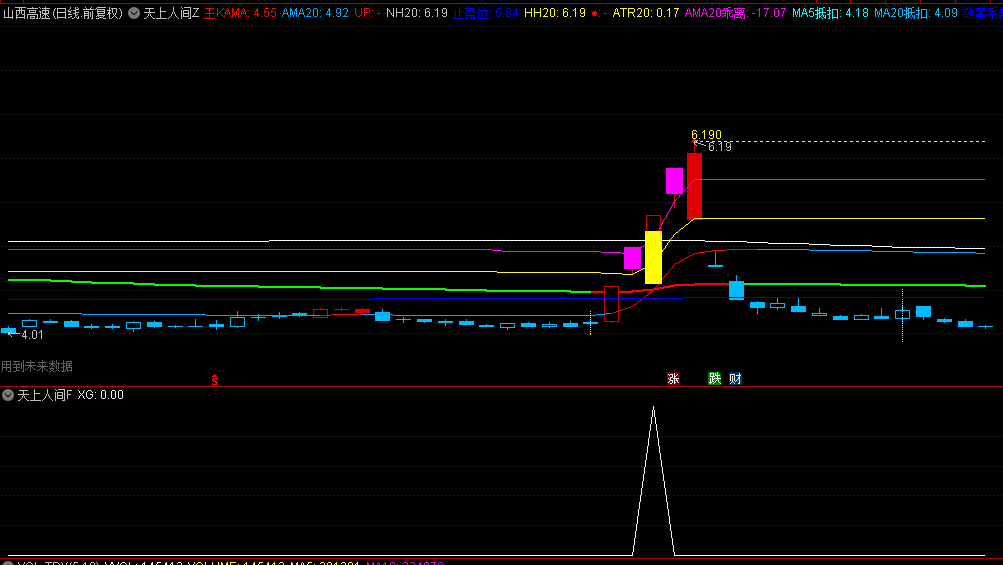Click the yellow 6.190 high price label

(x=706, y=134)
